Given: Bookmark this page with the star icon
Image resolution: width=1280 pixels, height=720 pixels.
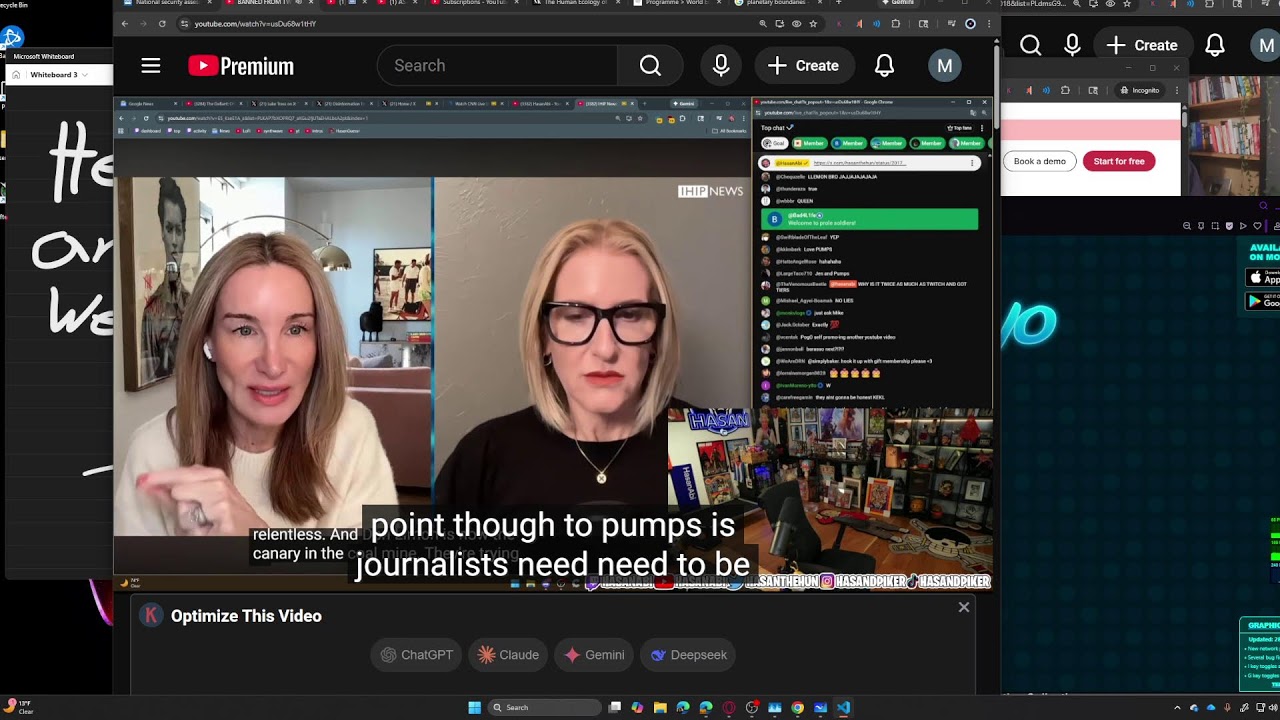Looking at the screenshot, I should click(813, 23).
